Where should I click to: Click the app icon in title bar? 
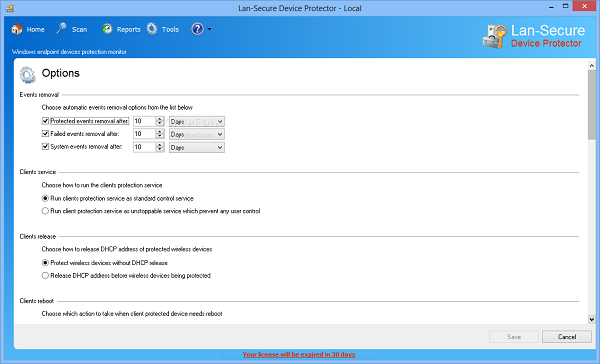[x=10, y=8]
